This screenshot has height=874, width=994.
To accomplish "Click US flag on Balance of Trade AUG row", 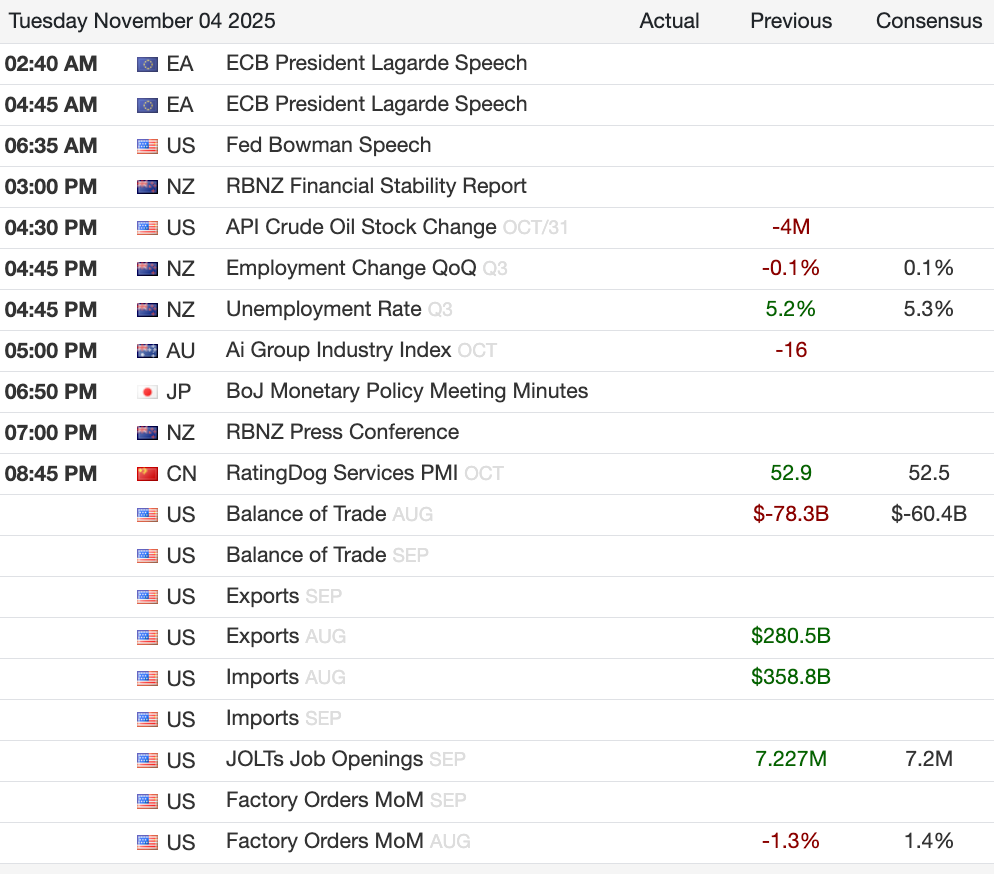I will [x=147, y=515].
